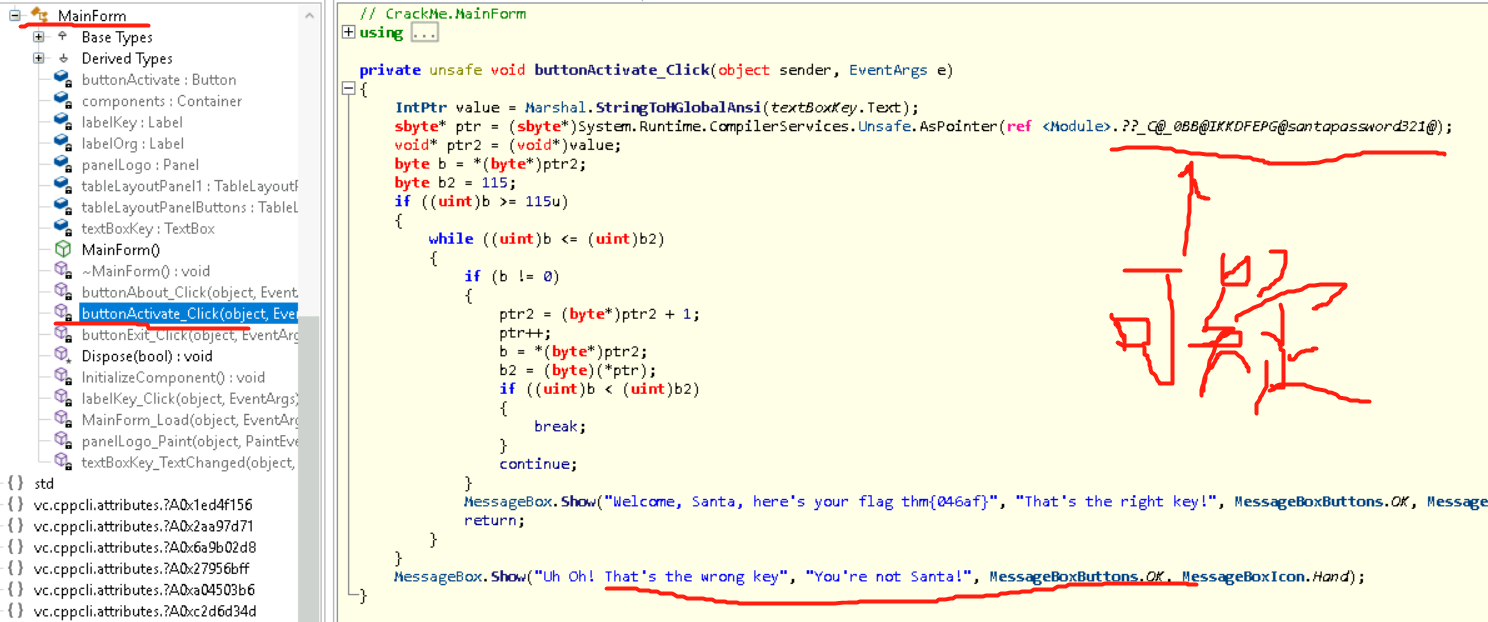Screen dimensions: 1488x622
Task: Expand the Base Types node
Action: point(39,37)
